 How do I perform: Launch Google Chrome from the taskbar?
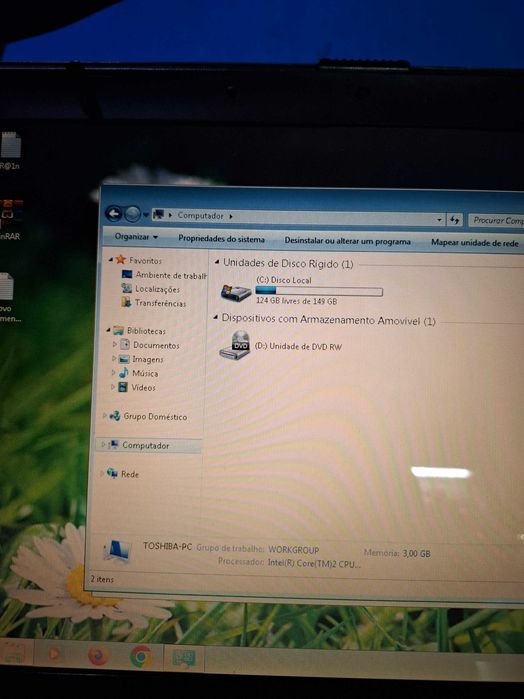coord(141,657)
